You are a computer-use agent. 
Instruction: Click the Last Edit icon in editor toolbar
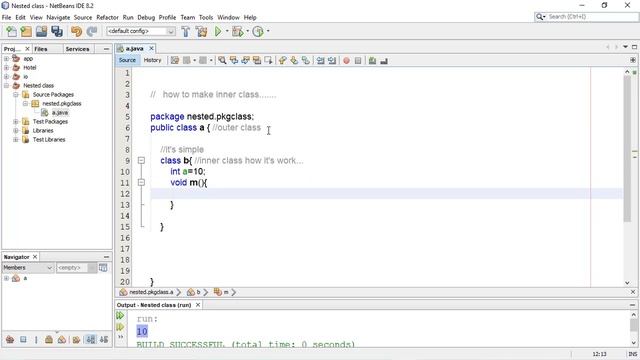click(175, 60)
